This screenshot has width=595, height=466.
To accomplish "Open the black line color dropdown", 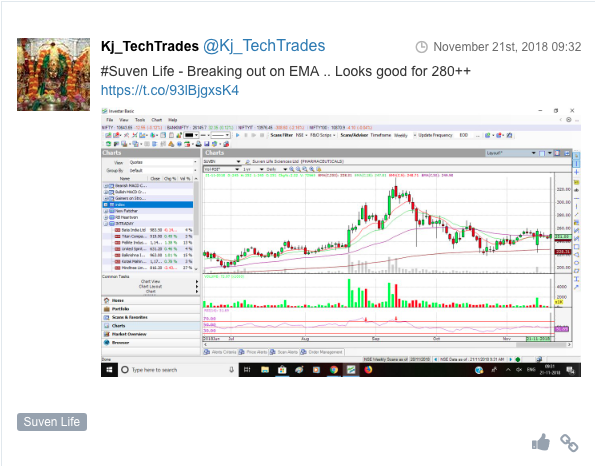I will [191, 135].
